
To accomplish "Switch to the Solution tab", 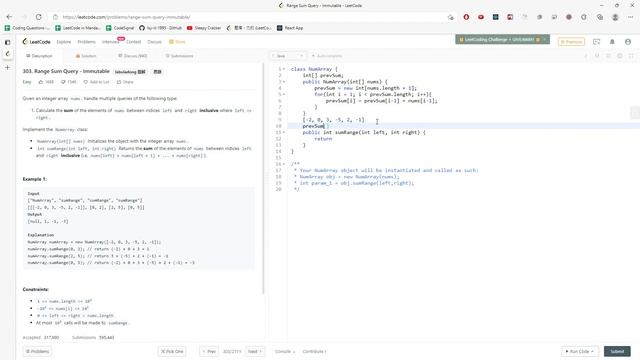I will click(86, 56).
